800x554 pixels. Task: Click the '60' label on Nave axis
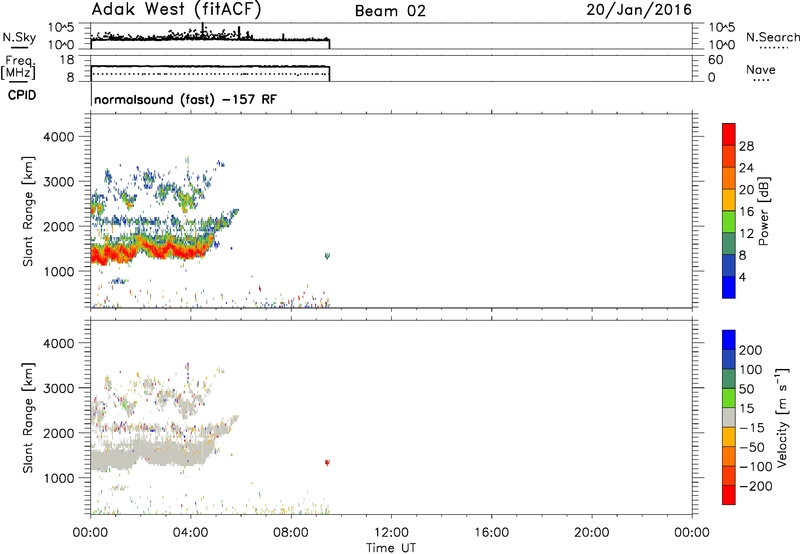716,60
